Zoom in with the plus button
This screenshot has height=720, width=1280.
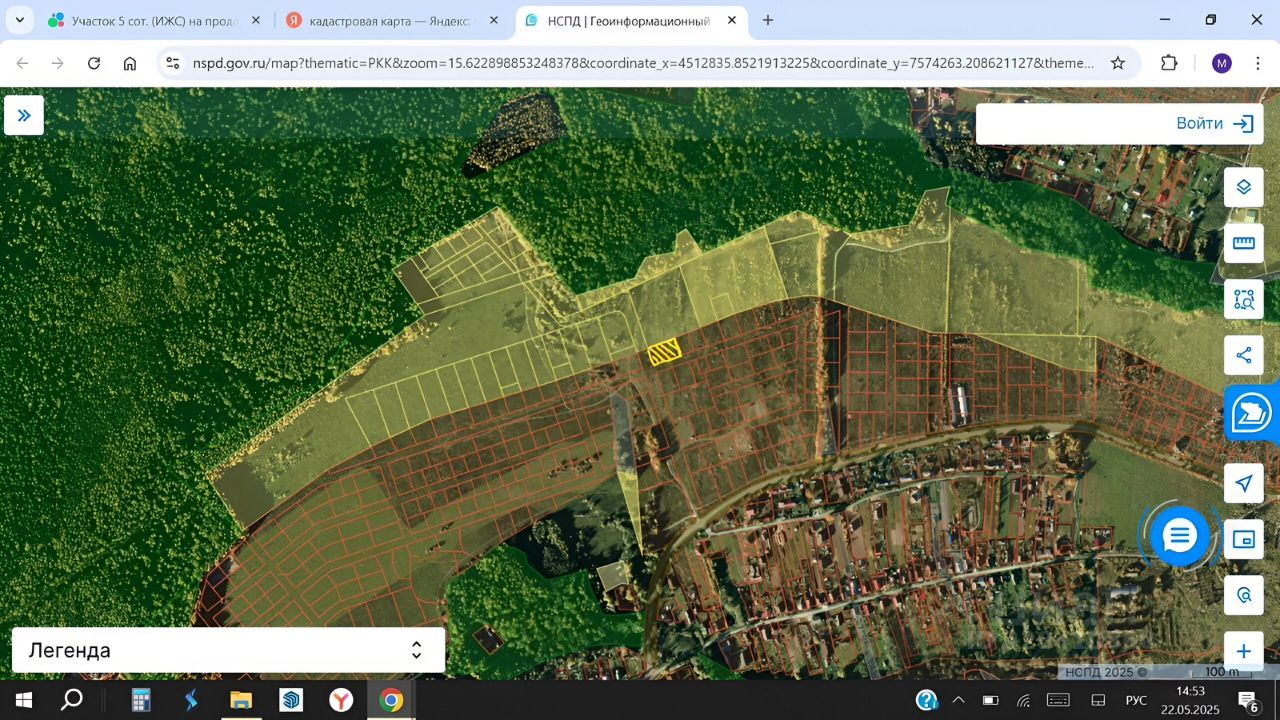[x=1244, y=651]
